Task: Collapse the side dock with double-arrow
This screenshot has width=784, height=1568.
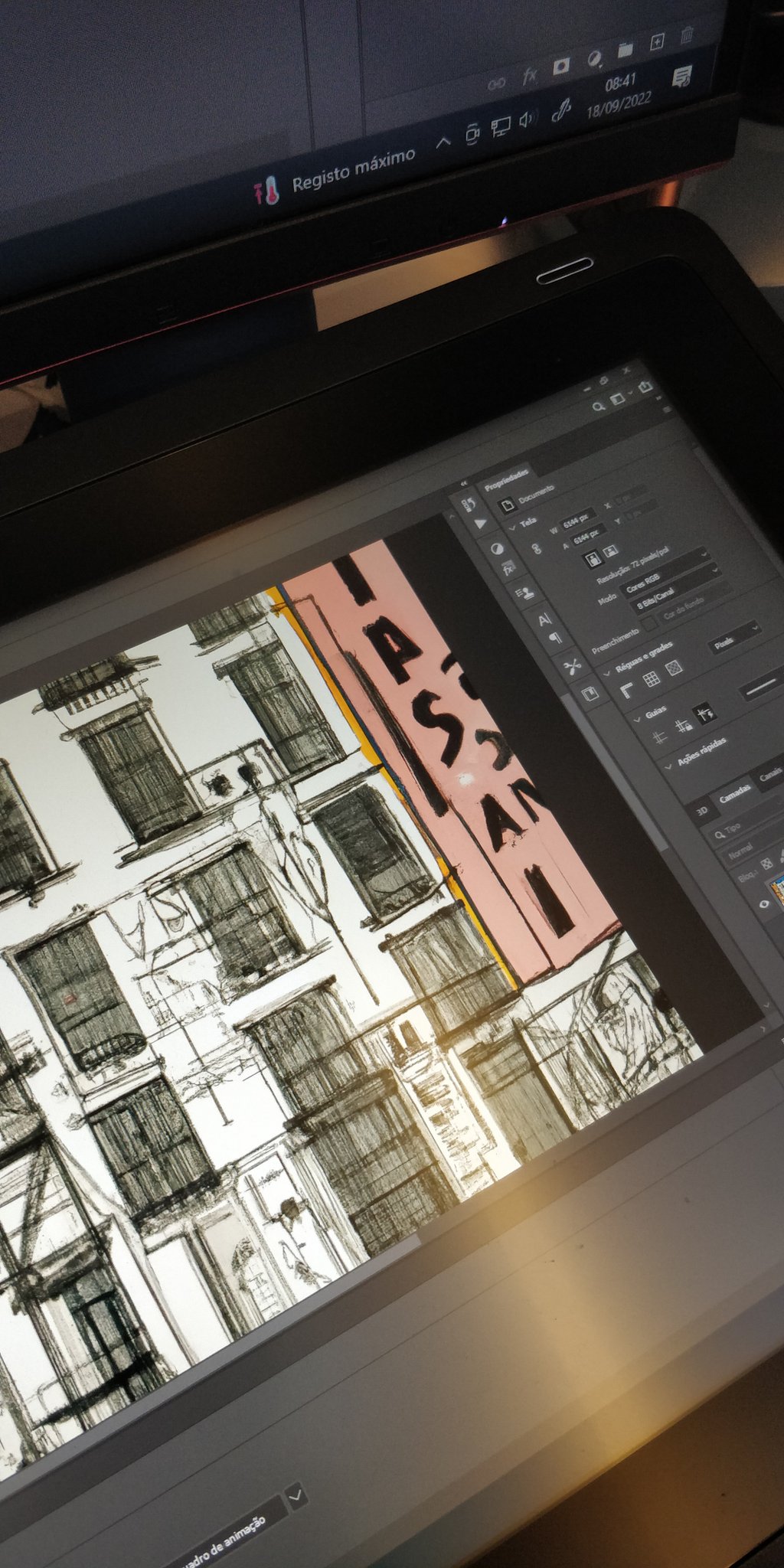Action: [x=464, y=484]
